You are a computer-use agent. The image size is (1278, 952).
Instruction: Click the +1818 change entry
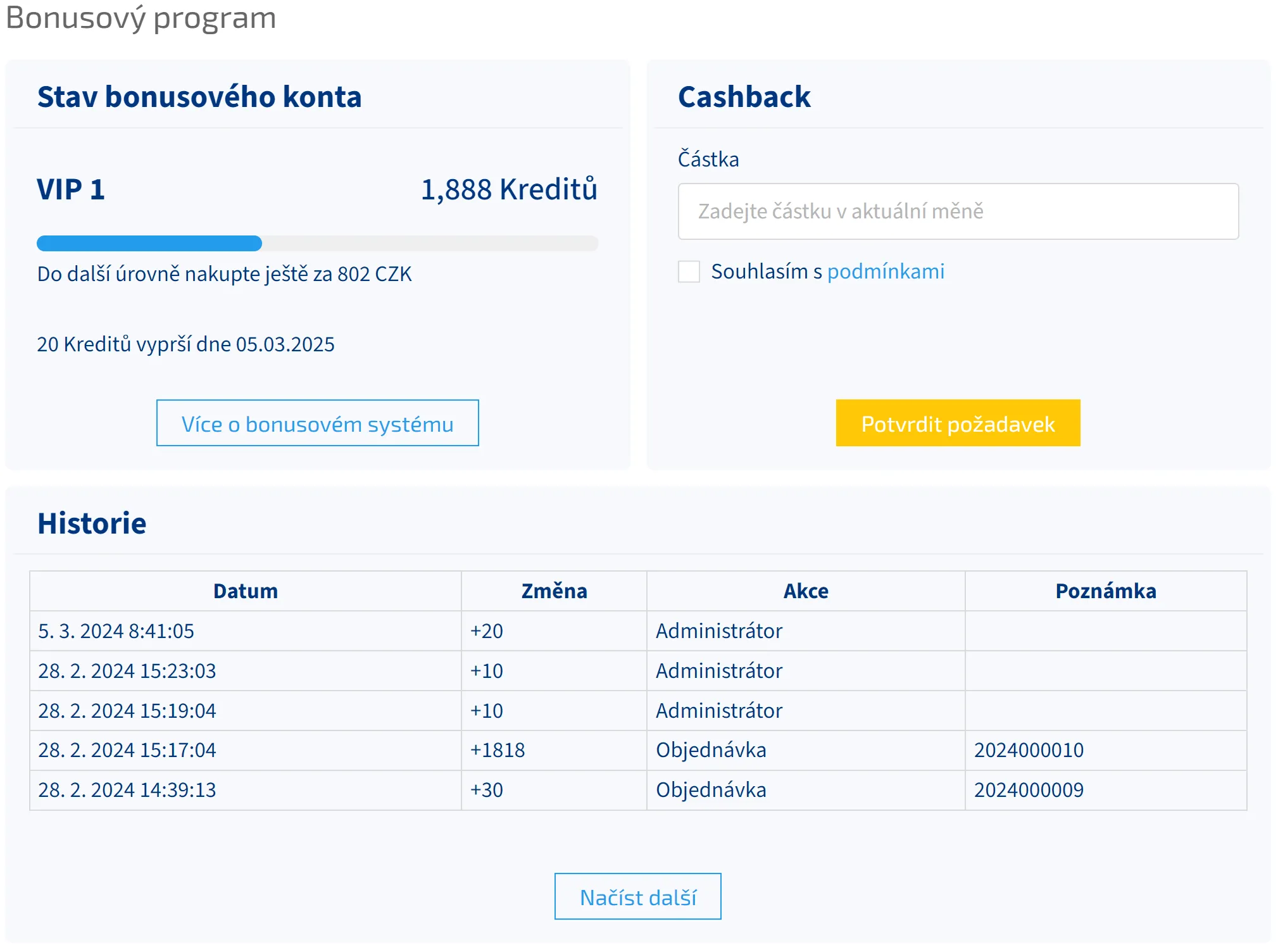pyautogui.click(x=498, y=750)
